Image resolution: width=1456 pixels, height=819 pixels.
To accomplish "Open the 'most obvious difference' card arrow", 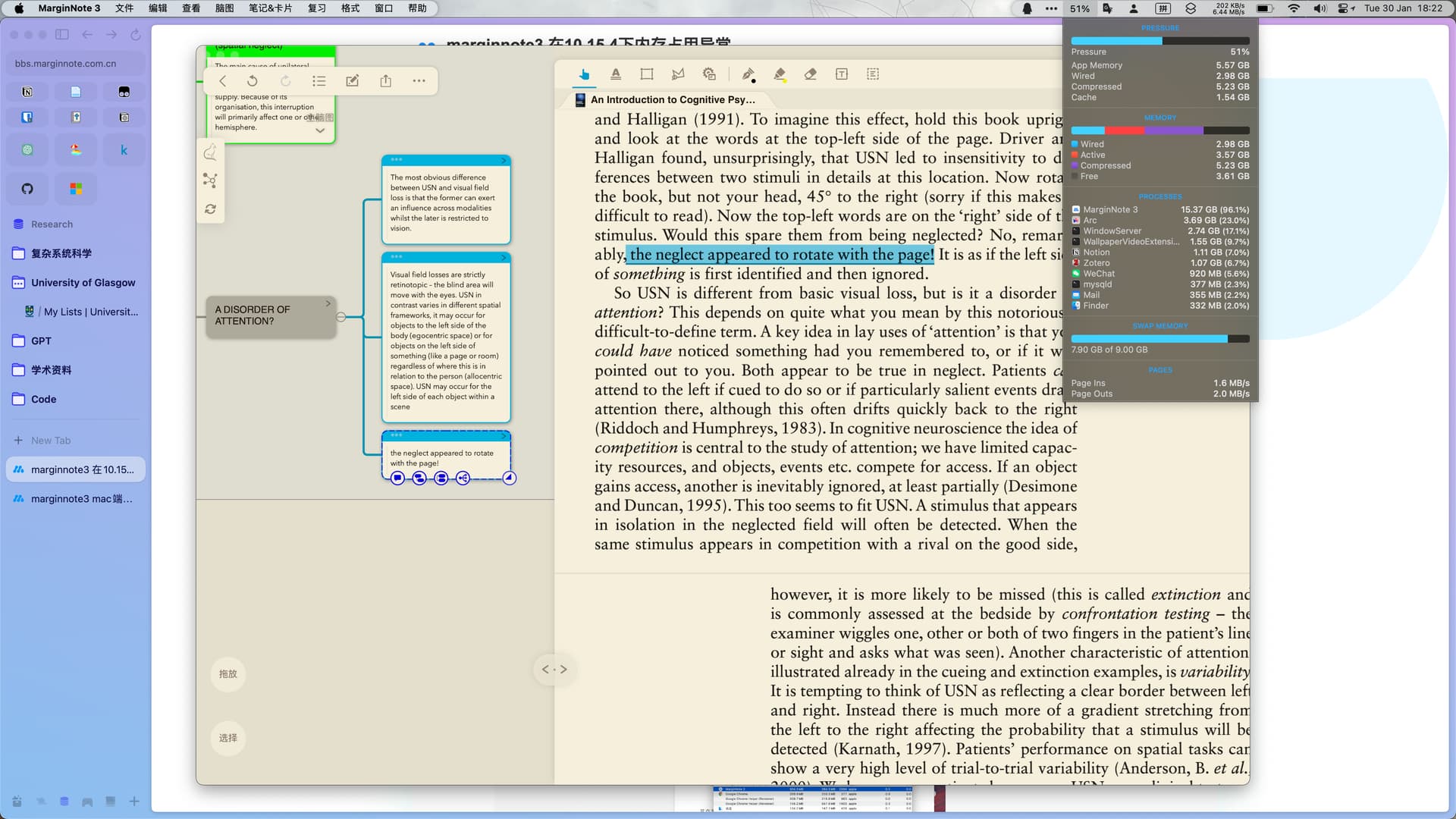I will 504,161.
